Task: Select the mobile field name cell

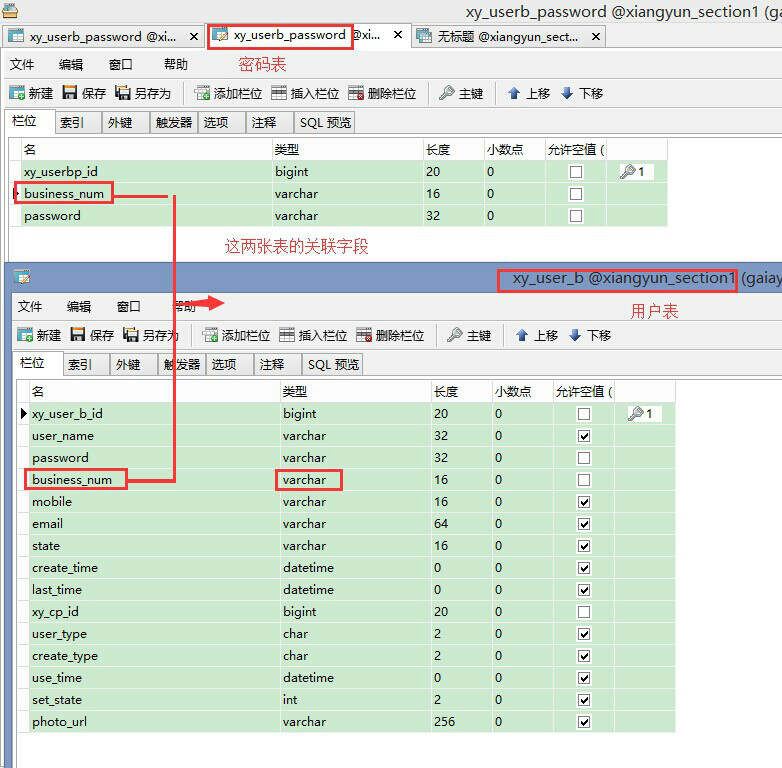Action: coord(52,502)
